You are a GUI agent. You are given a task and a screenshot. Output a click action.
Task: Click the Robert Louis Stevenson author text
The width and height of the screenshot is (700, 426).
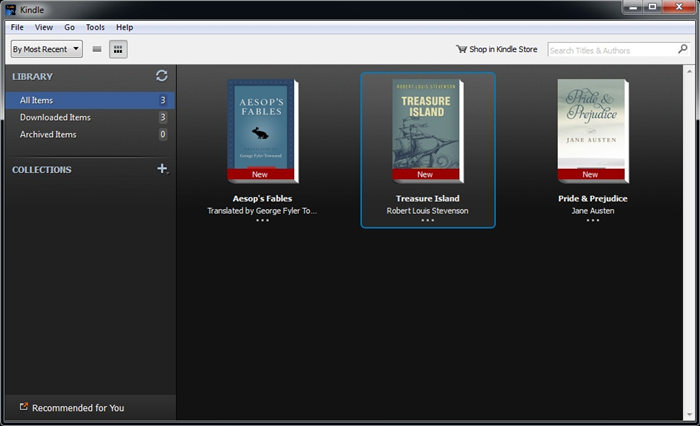tap(428, 211)
